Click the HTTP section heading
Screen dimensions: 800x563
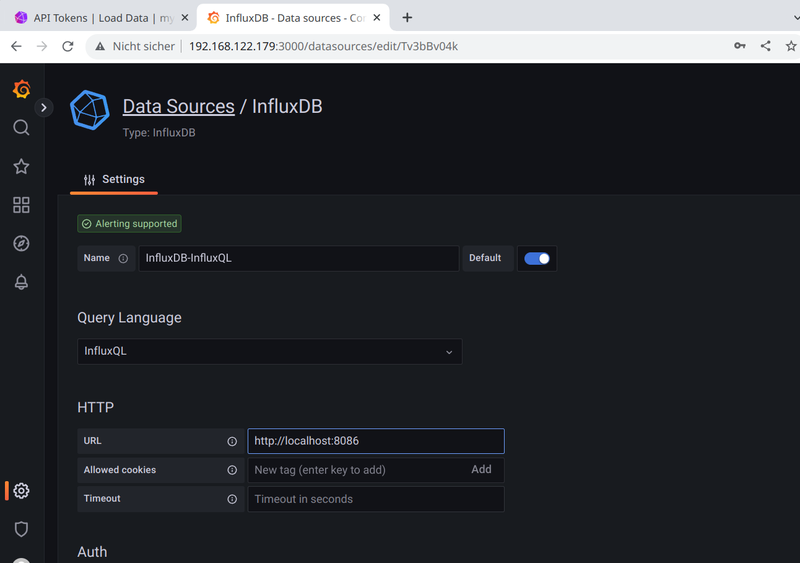tap(96, 407)
